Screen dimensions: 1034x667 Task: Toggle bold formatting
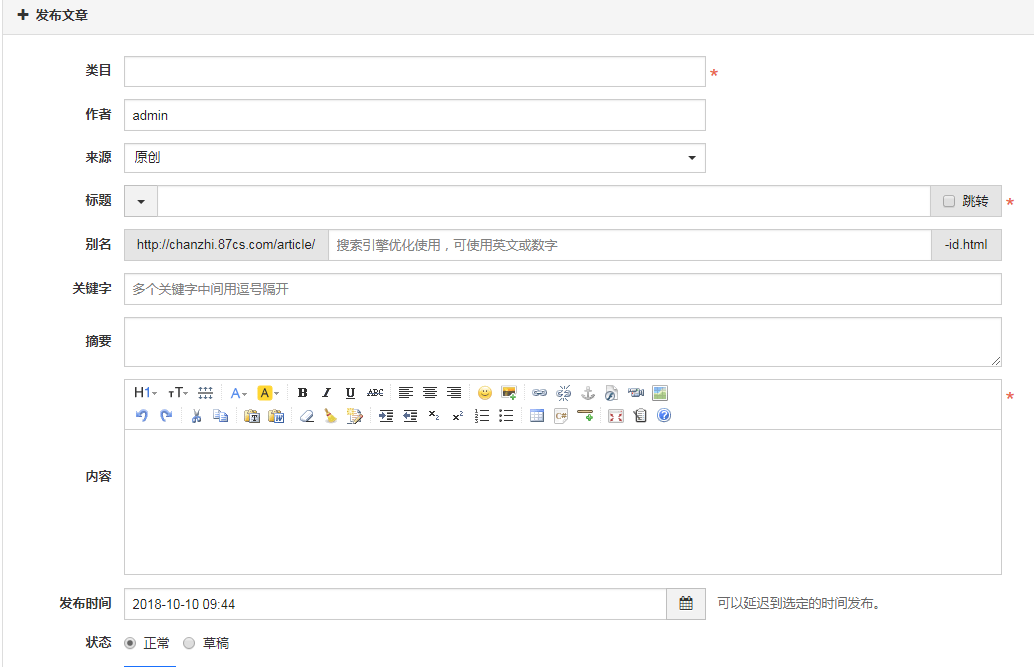tap(302, 393)
